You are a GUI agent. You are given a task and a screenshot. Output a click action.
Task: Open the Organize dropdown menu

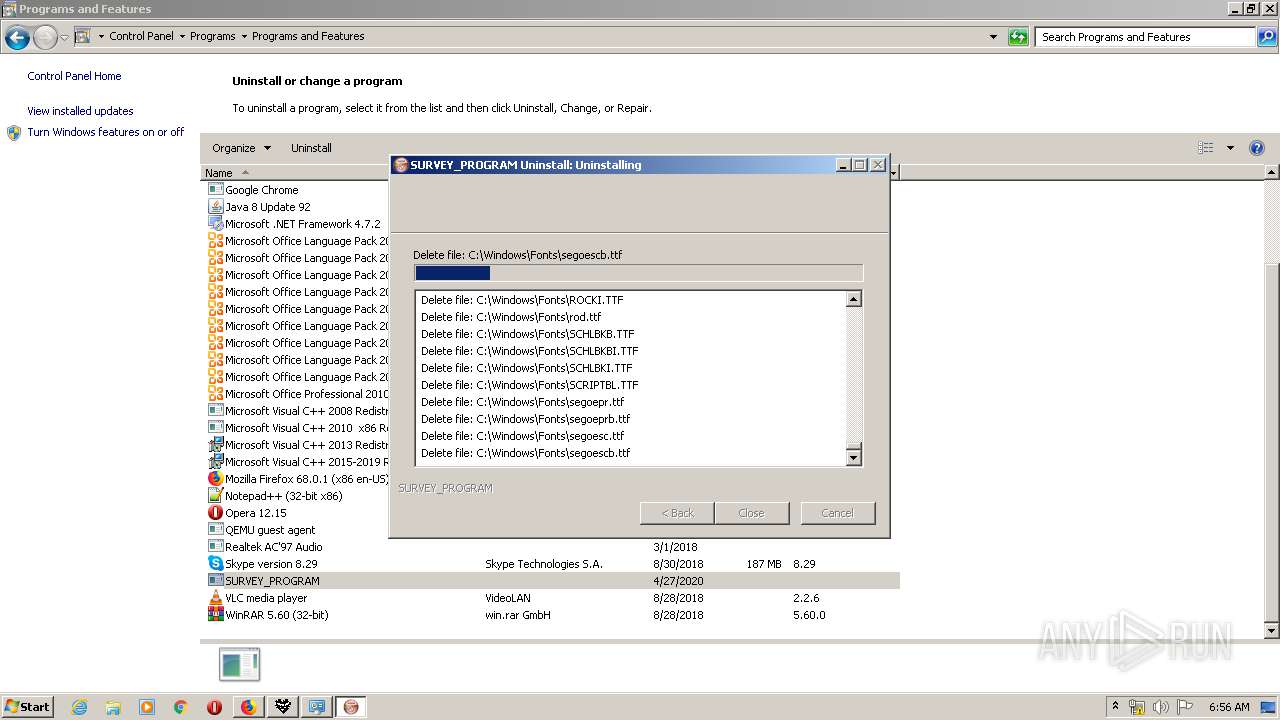[x=241, y=148]
